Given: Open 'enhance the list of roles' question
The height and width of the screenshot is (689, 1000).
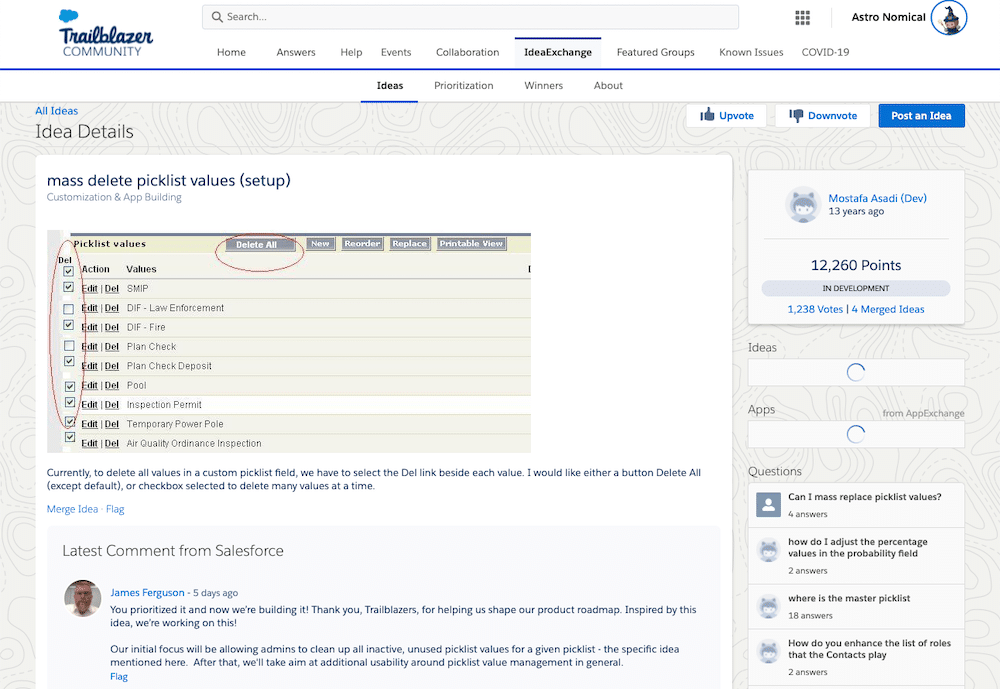Looking at the screenshot, I should coord(869,649).
